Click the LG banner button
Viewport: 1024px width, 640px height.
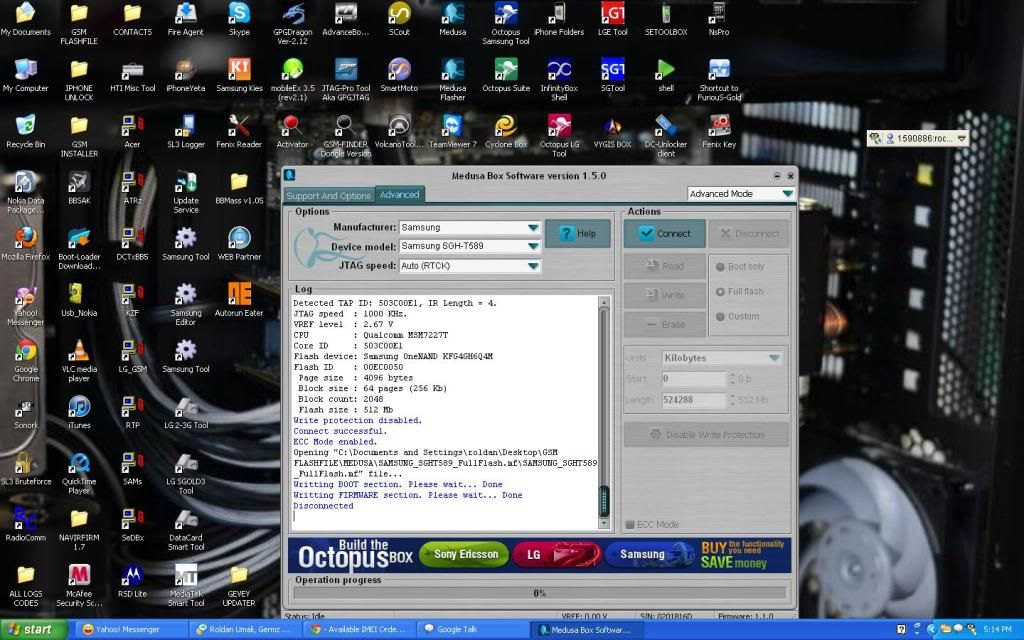coord(556,554)
